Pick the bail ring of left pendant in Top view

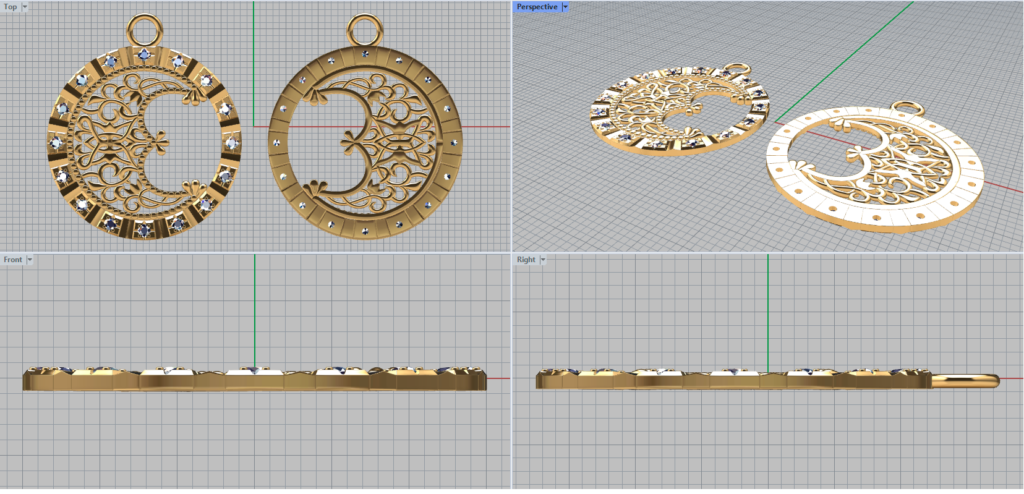tap(142, 30)
